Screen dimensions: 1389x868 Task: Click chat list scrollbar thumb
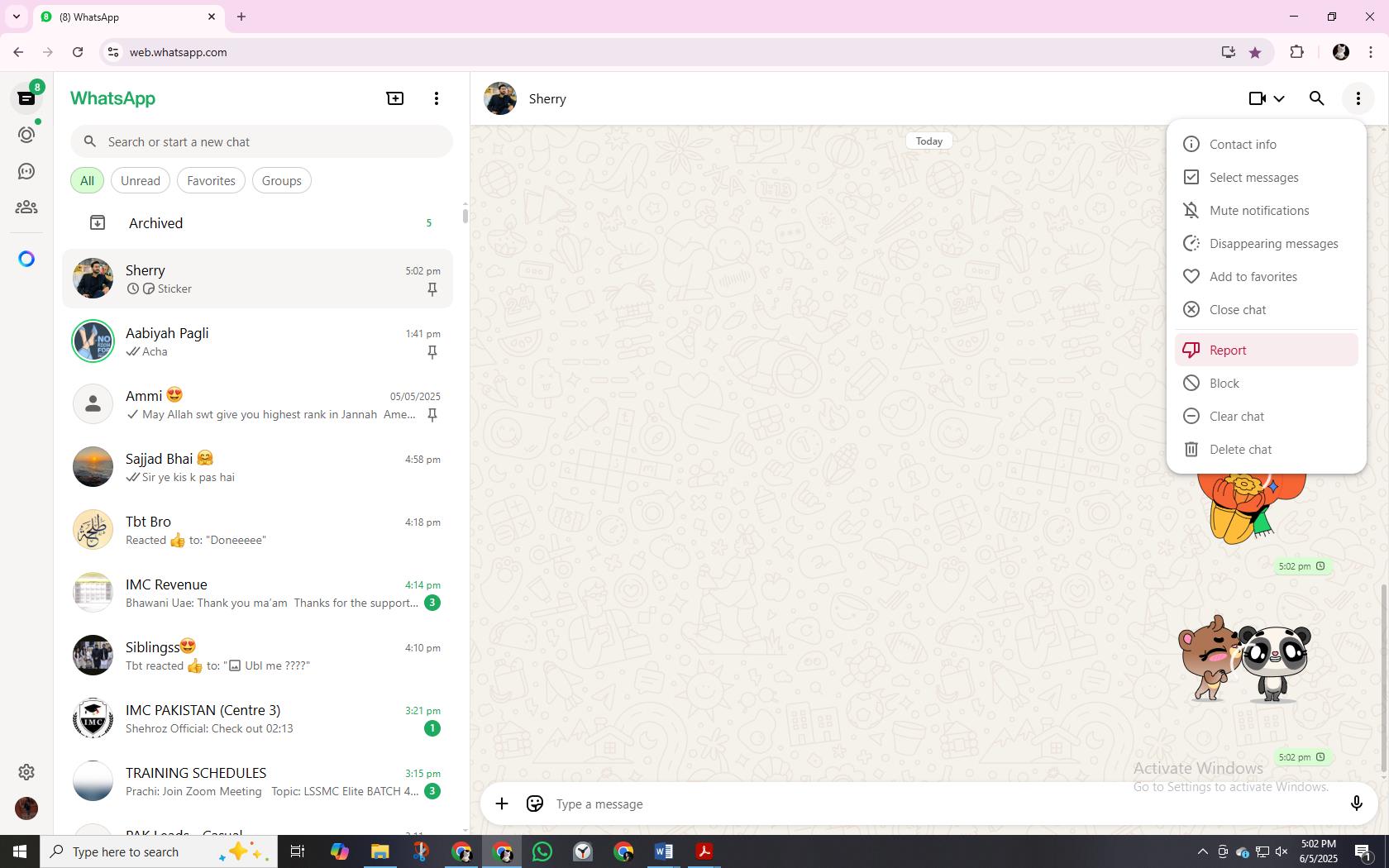point(465,215)
